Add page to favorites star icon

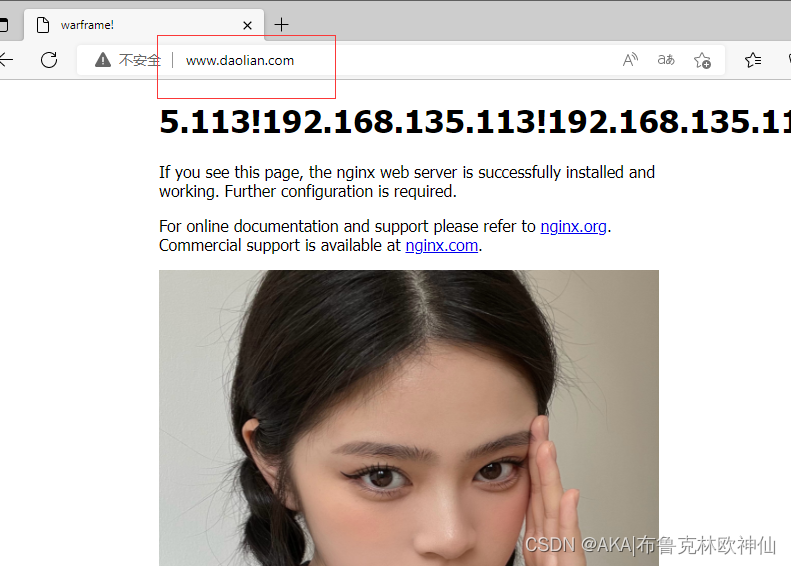coord(702,61)
